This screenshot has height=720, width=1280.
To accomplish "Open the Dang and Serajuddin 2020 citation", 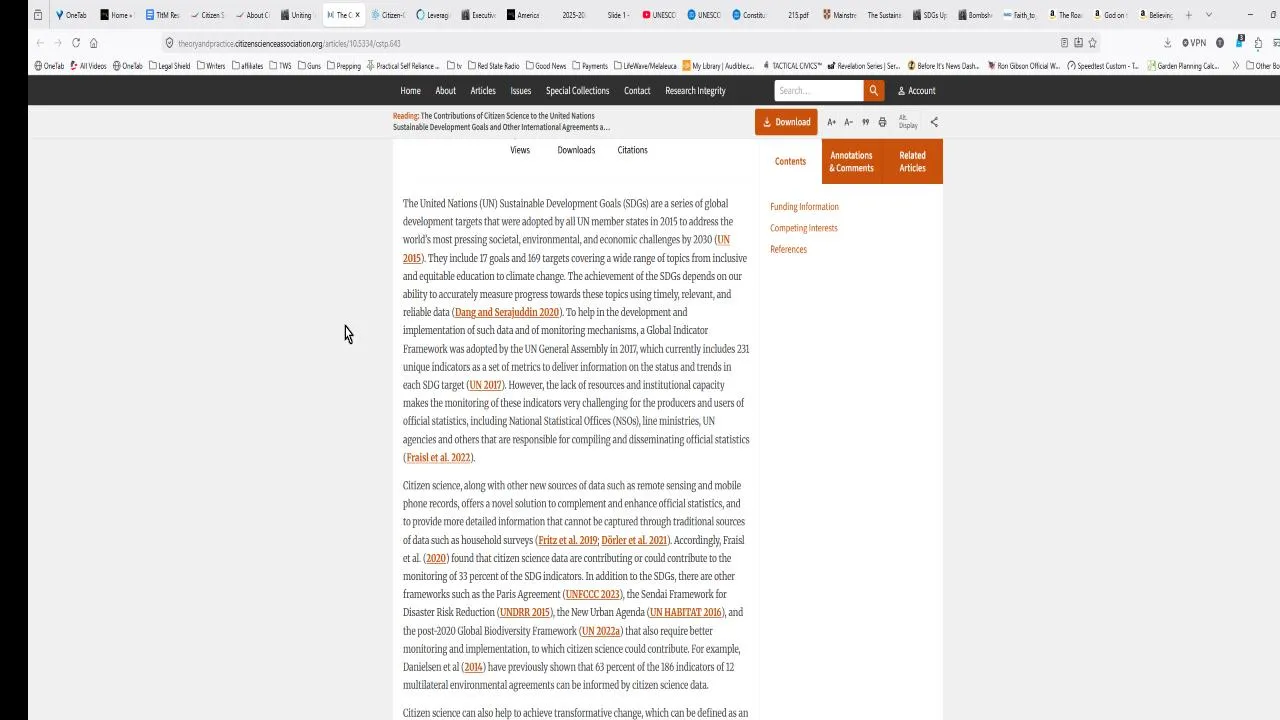I will [x=507, y=313].
